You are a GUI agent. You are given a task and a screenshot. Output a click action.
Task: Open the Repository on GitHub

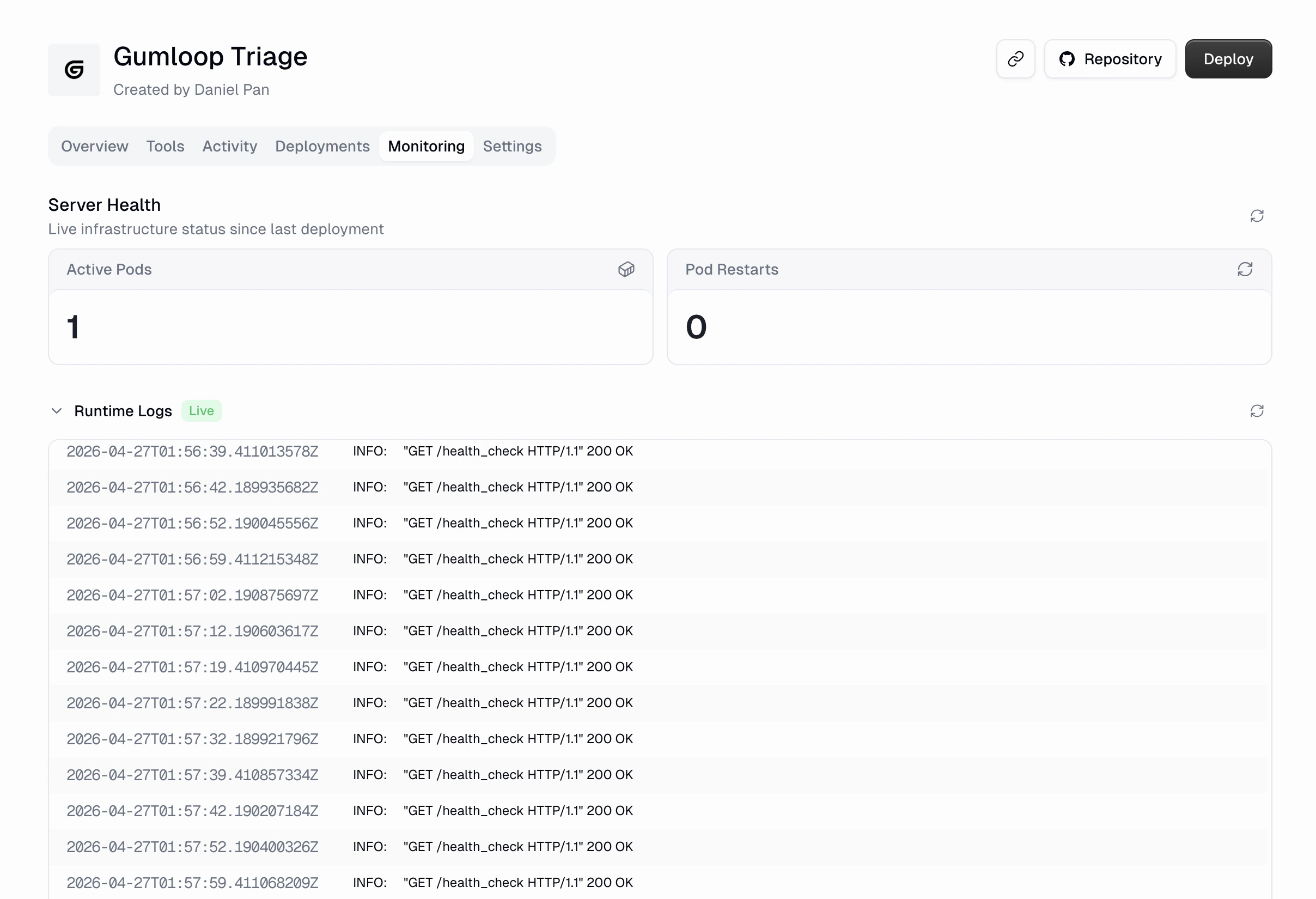tap(1110, 58)
